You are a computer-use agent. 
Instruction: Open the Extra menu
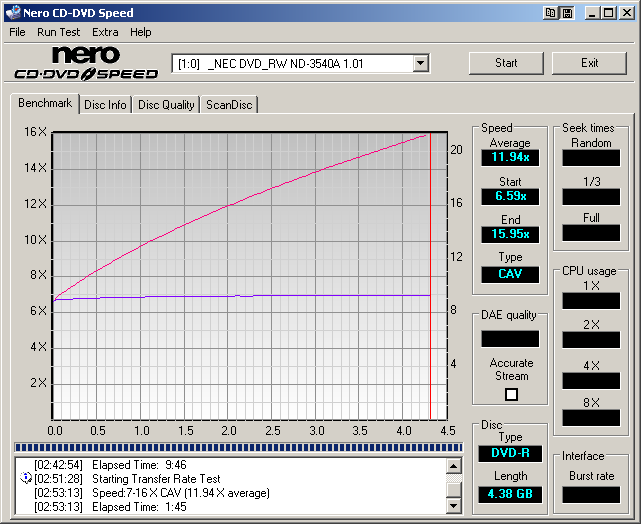[105, 32]
